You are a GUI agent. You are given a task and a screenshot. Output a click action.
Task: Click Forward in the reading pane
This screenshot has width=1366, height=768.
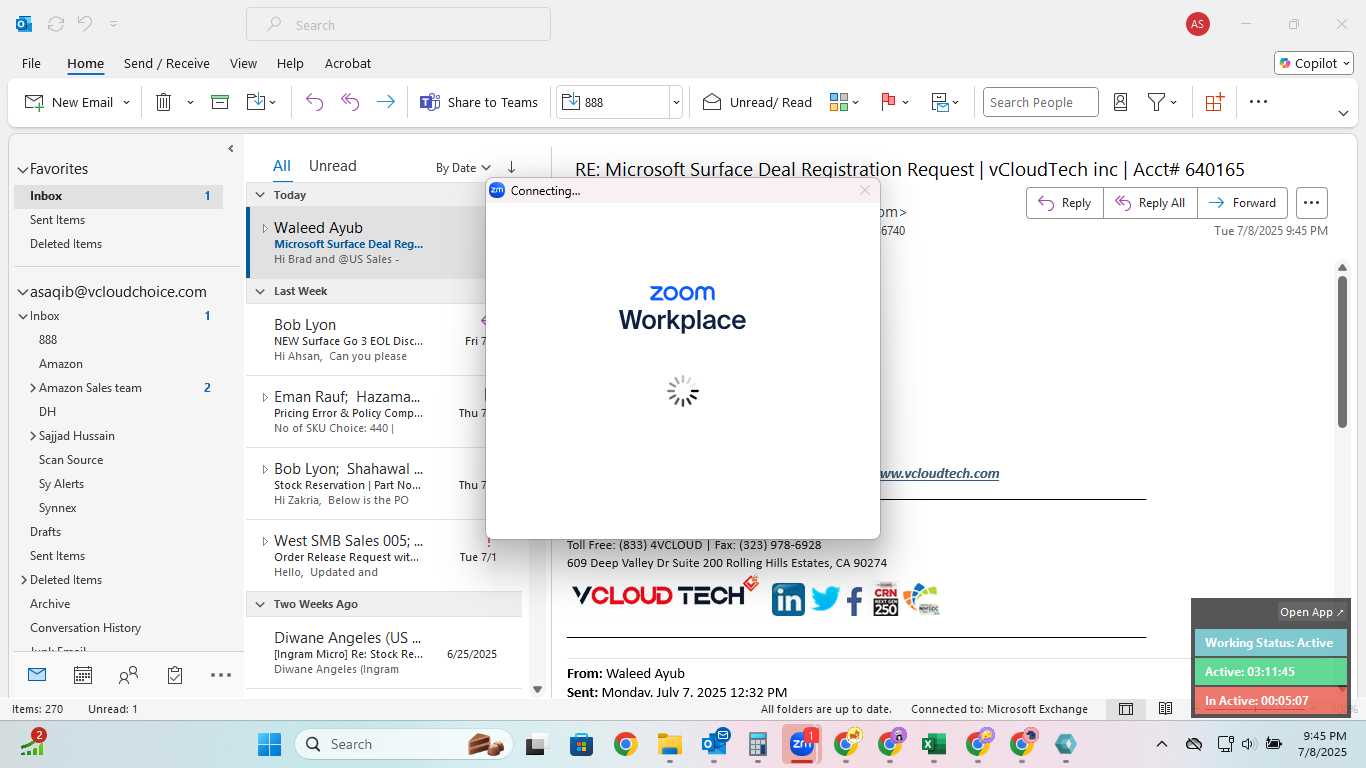[x=1242, y=203]
